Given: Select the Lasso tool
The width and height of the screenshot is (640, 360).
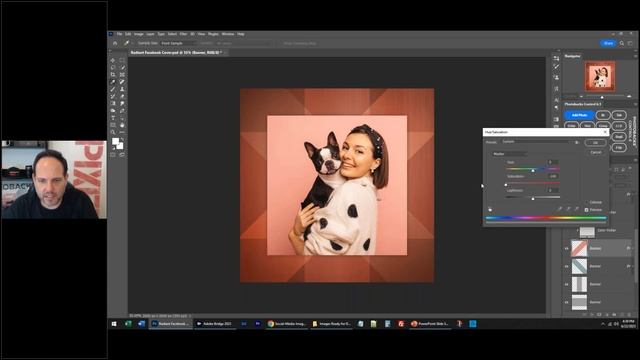Looking at the screenshot, I should coord(113,68).
